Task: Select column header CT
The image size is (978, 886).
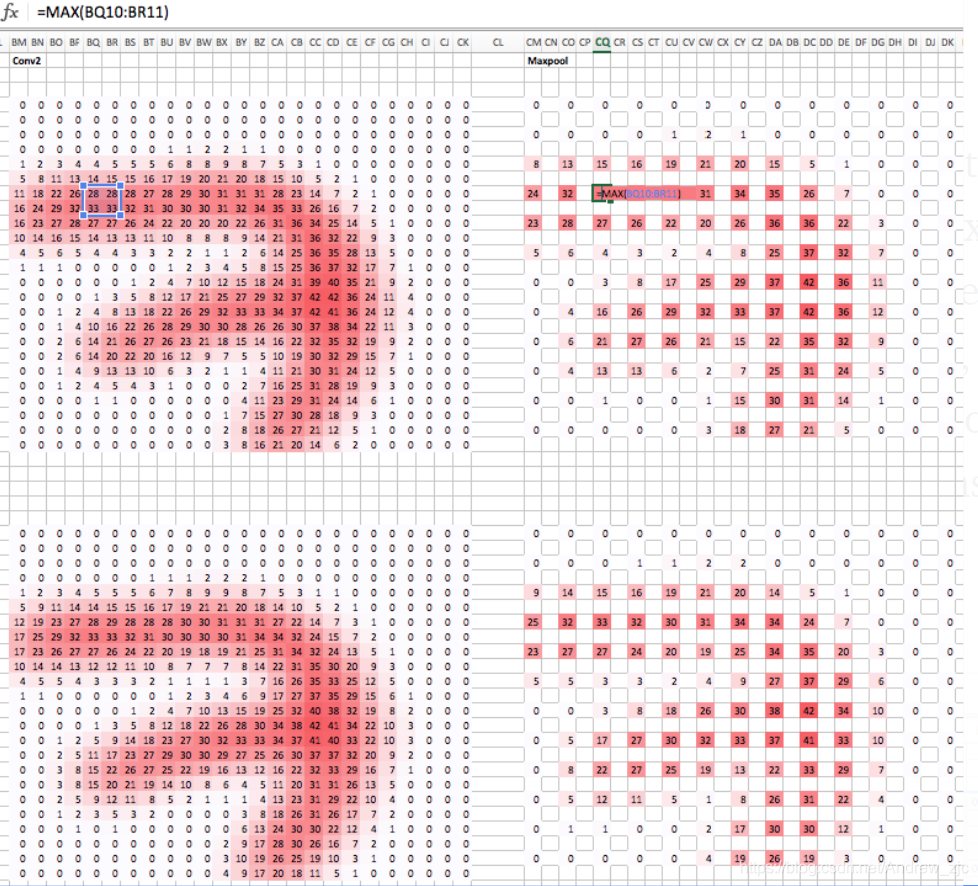Action: (x=654, y=42)
